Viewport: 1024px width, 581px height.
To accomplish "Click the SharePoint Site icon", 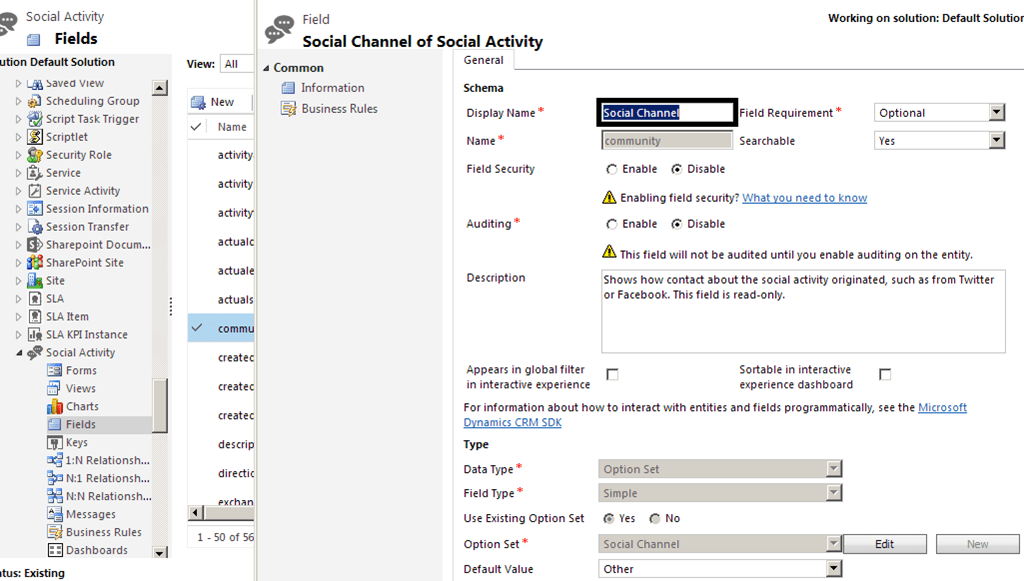I will pyautogui.click(x=35, y=262).
